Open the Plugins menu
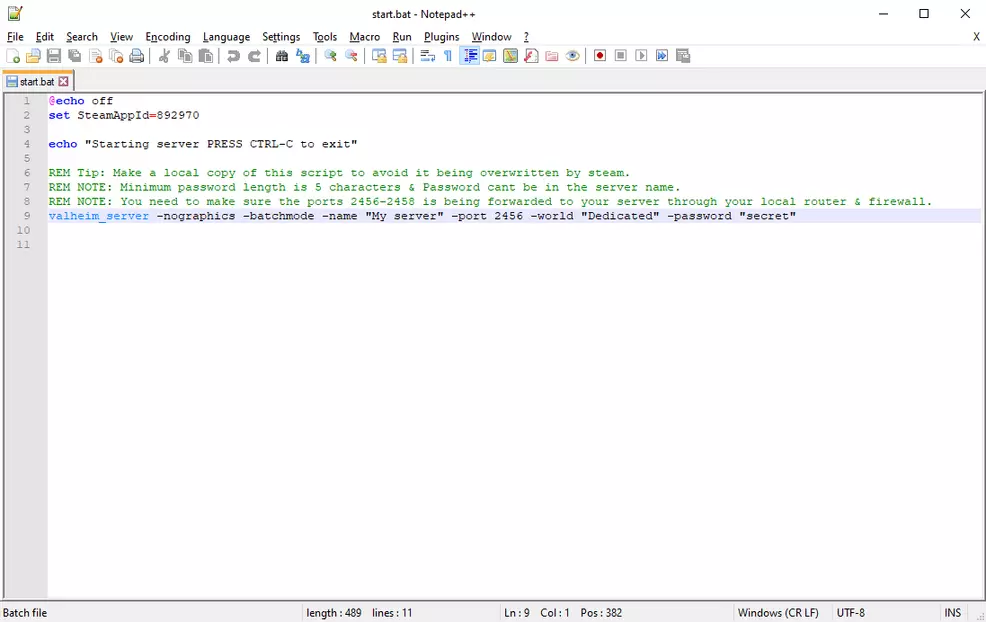The width and height of the screenshot is (986, 622). click(x=441, y=36)
